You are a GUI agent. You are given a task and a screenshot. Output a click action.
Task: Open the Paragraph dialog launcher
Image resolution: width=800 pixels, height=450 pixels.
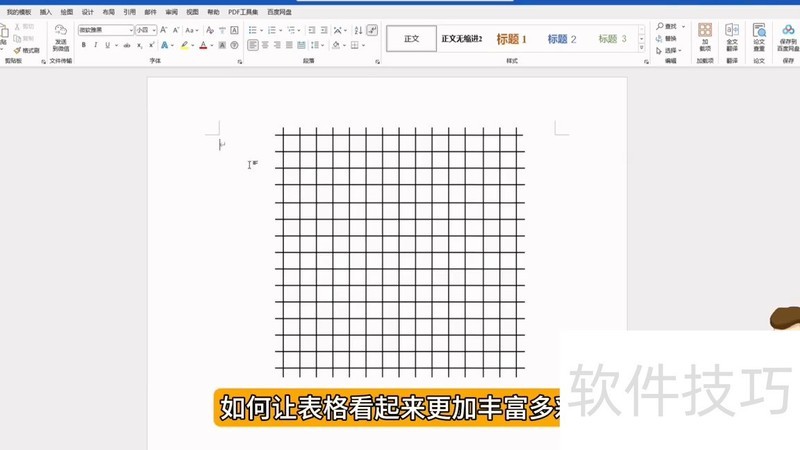coord(378,61)
